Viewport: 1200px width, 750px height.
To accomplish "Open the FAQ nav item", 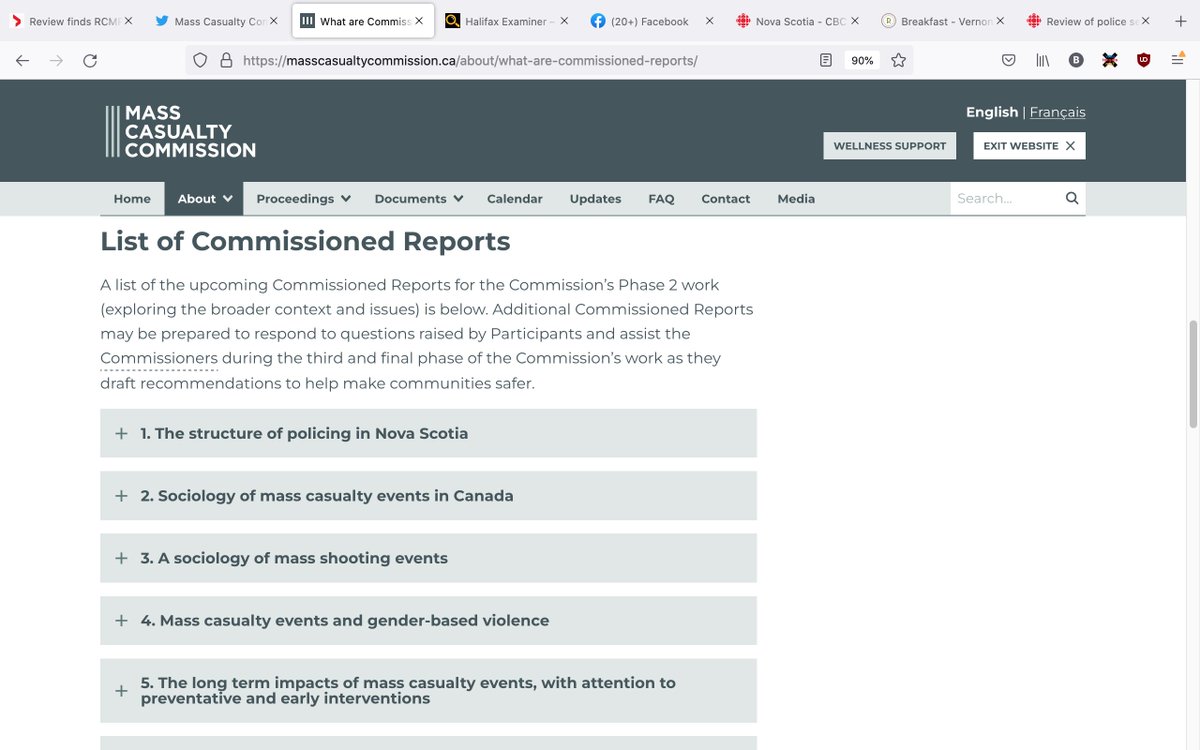I will point(661,198).
